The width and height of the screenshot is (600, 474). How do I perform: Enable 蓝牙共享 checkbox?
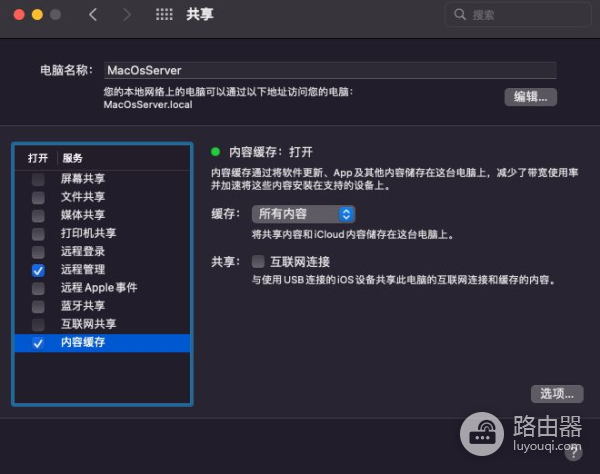coord(38,306)
